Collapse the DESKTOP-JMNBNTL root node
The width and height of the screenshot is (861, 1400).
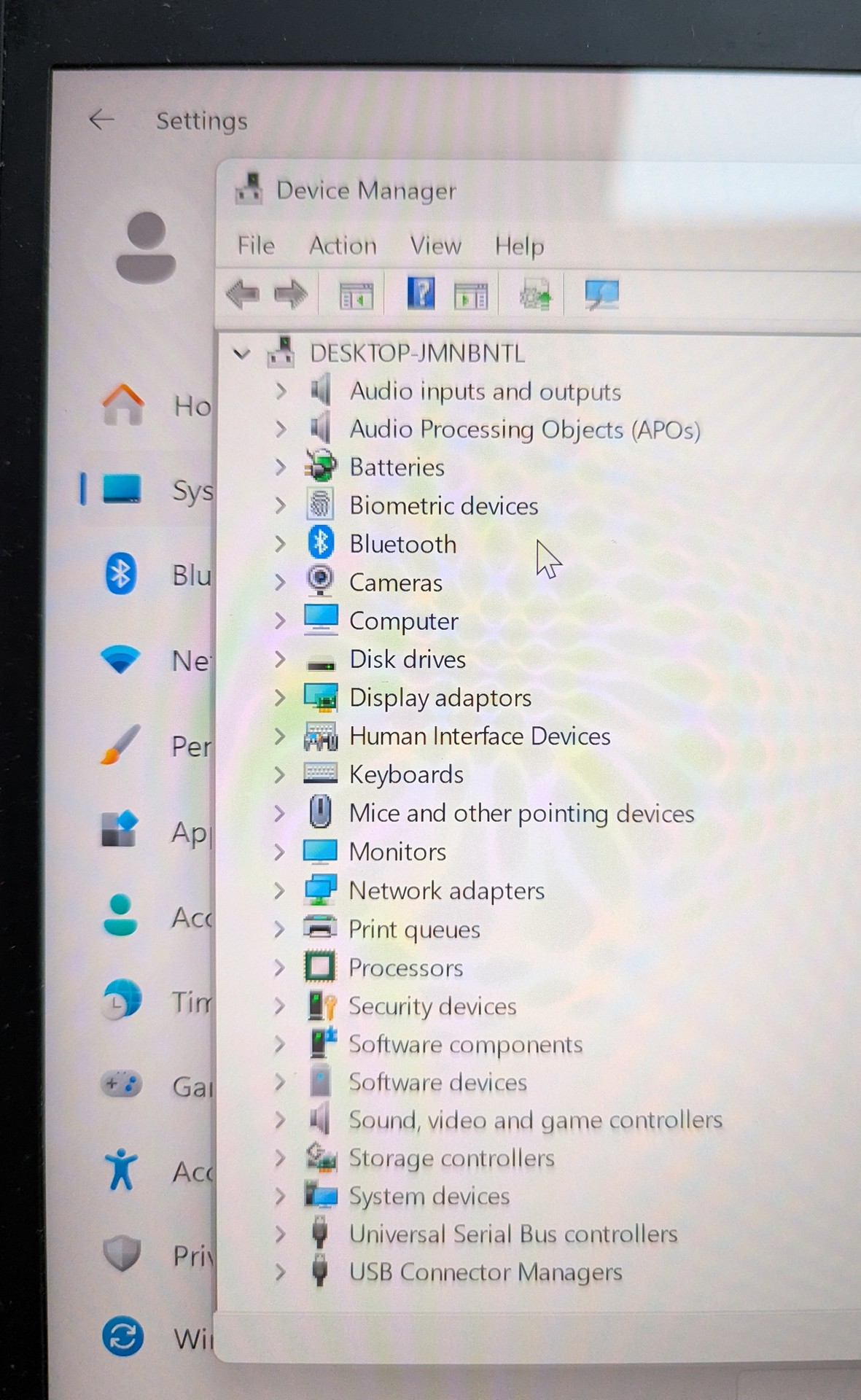tap(241, 354)
